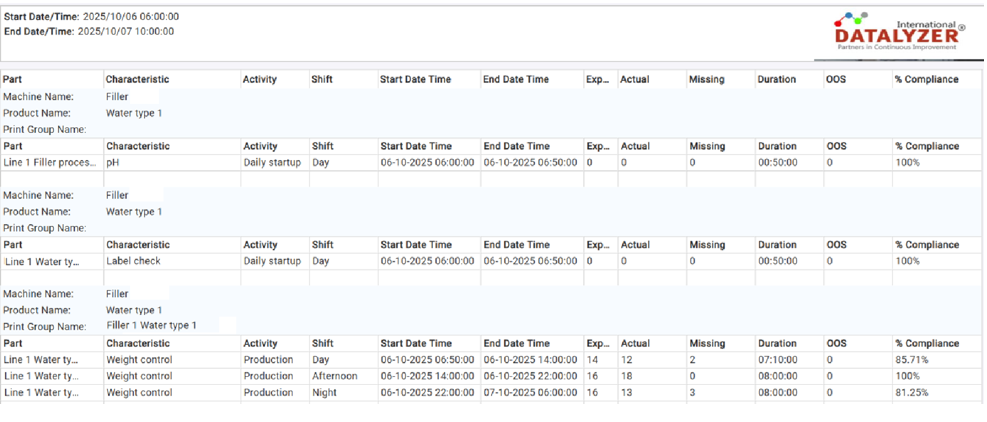Click the OOS value 0 in the Night row
The width and height of the screenshot is (987, 422).
coord(830,392)
